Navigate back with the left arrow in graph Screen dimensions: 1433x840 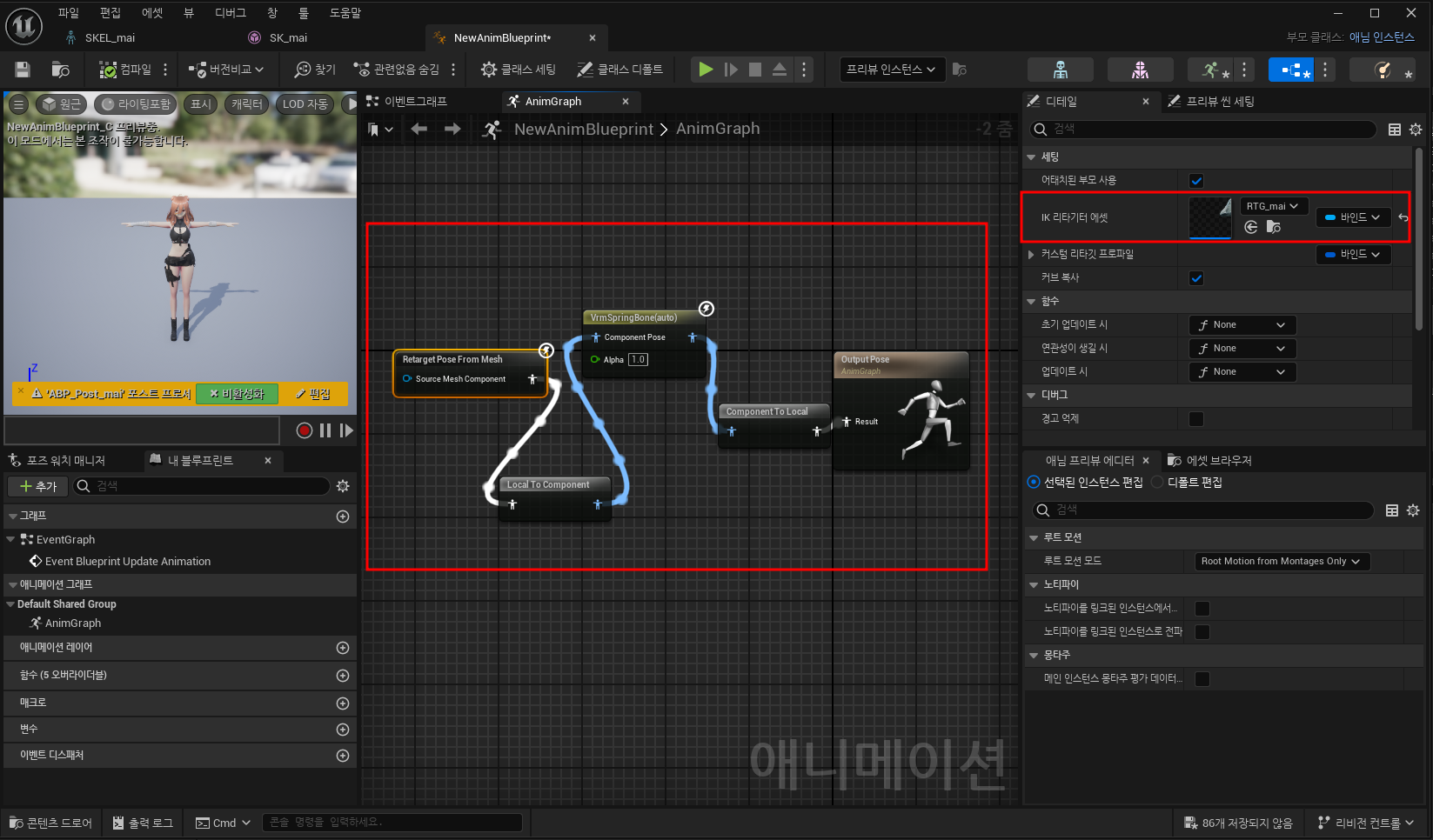(x=419, y=130)
